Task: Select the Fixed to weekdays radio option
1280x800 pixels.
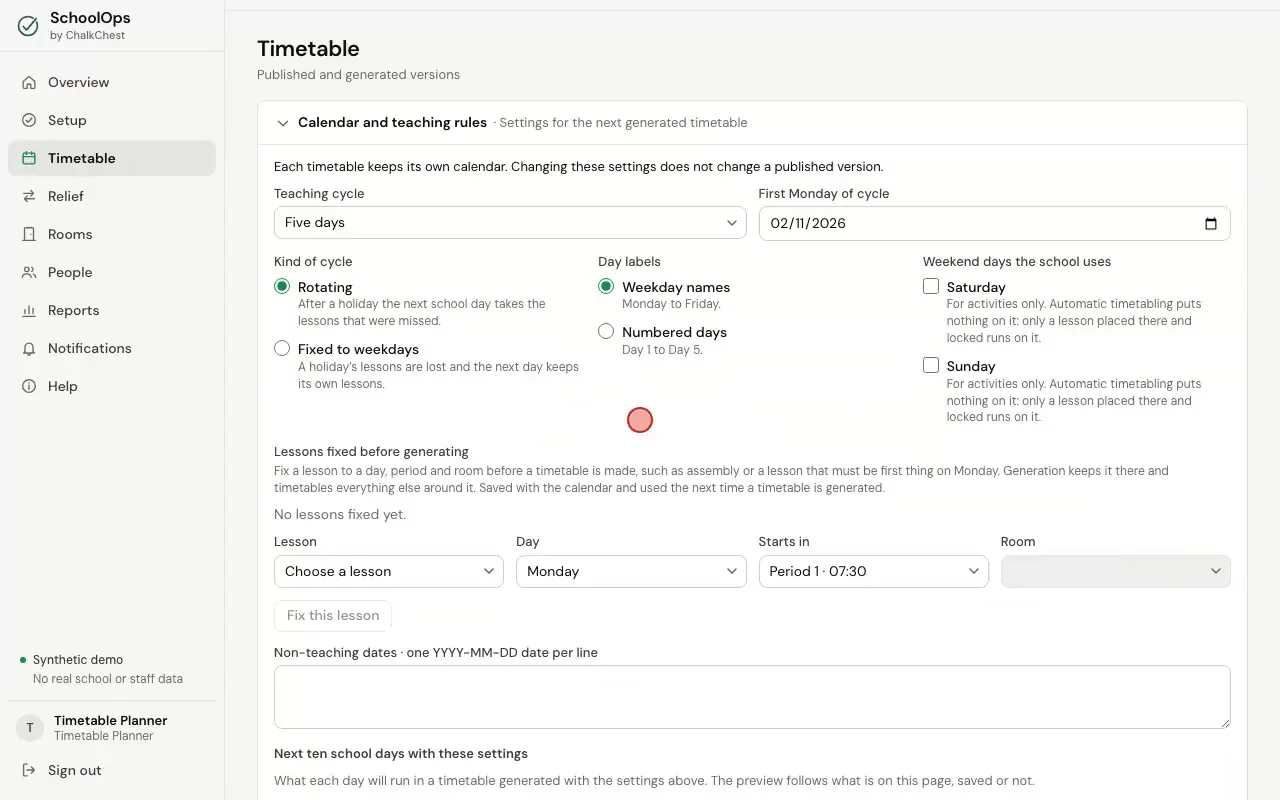Action: 282,349
